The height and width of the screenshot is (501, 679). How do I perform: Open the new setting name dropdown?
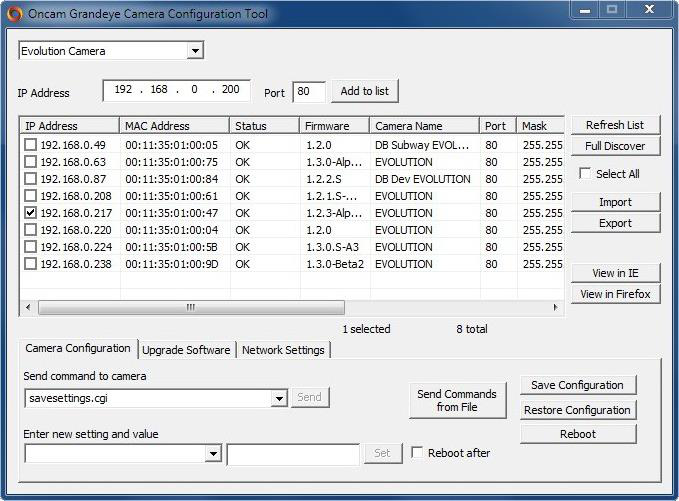(213, 453)
